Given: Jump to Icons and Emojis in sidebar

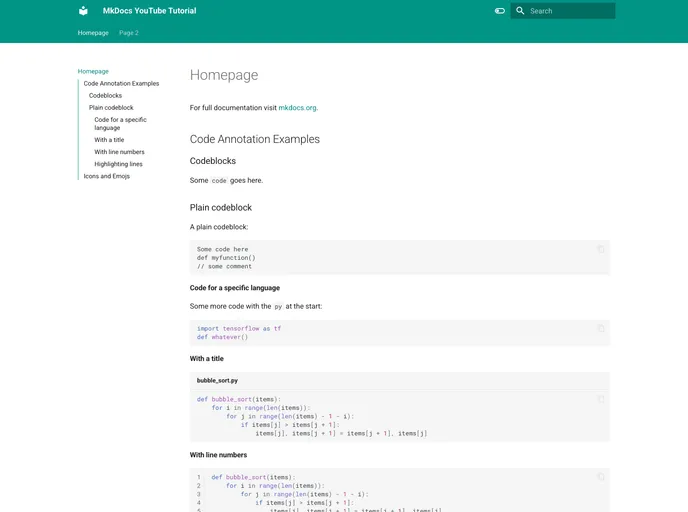Looking at the screenshot, I should tap(107, 176).
